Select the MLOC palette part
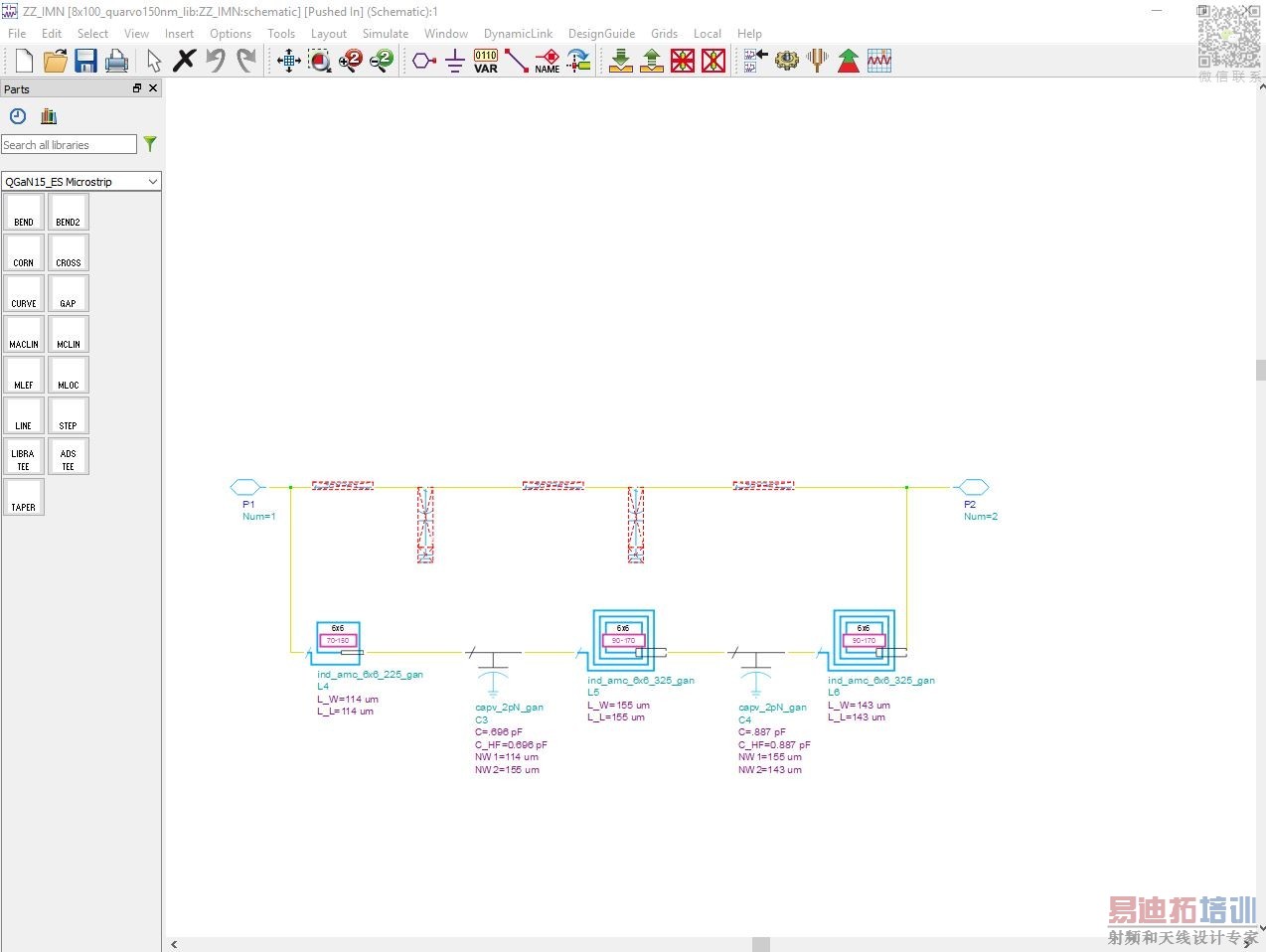The height and width of the screenshot is (952, 1266). (69, 375)
